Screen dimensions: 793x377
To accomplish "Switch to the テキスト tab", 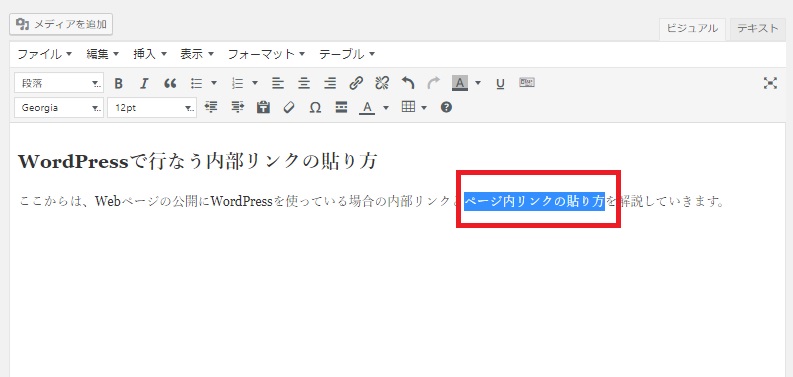I will coord(757,29).
